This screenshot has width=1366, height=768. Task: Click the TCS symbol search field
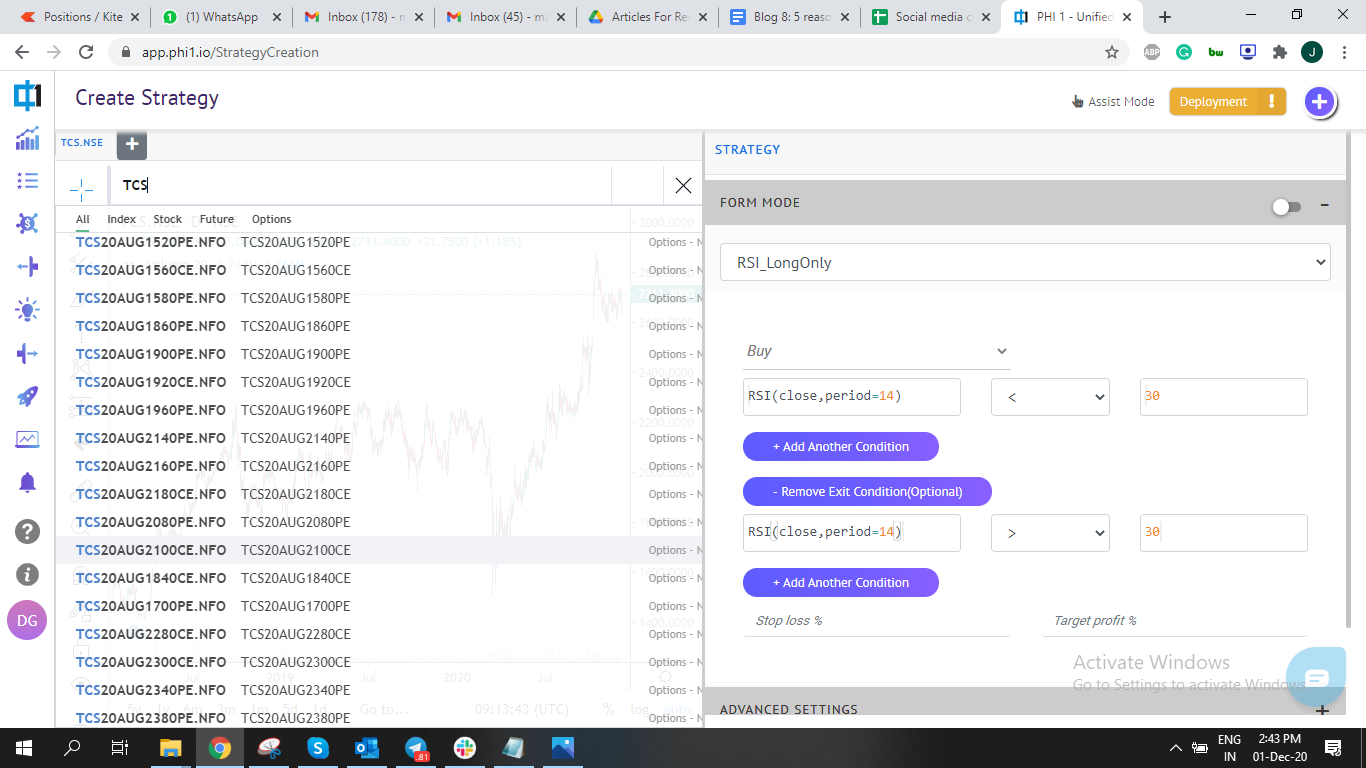[x=361, y=185]
